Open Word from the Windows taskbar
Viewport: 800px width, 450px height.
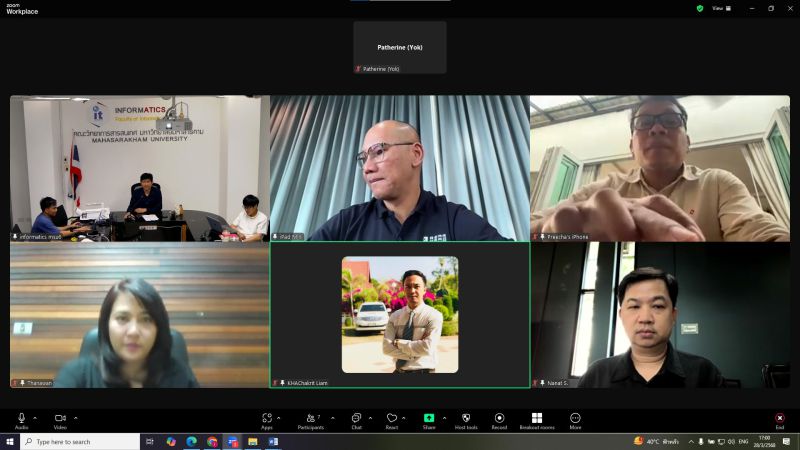pos(273,441)
